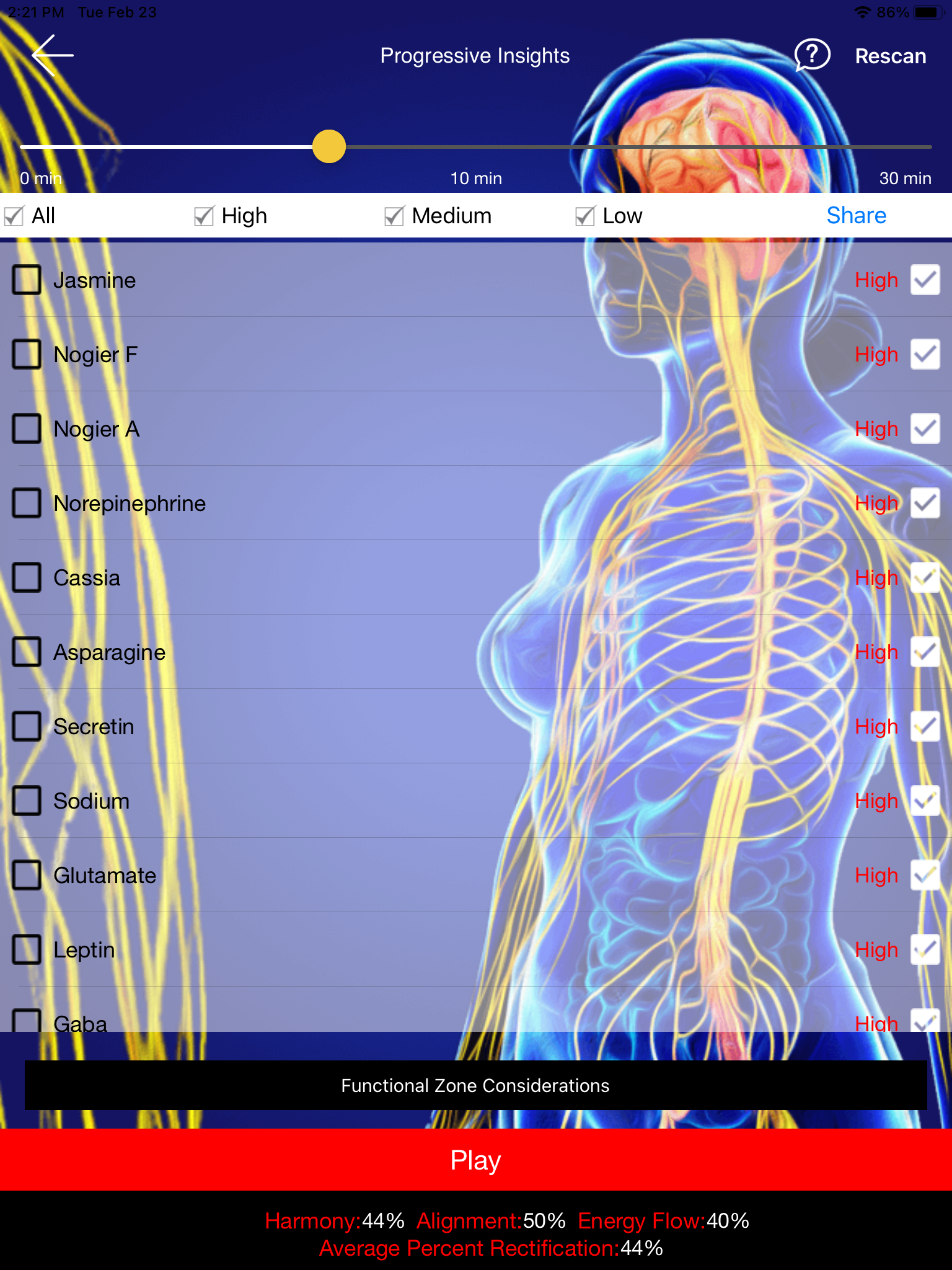Untick the checkmark right of Secretin
Screen dimensions: 952x1270
(925, 726)
